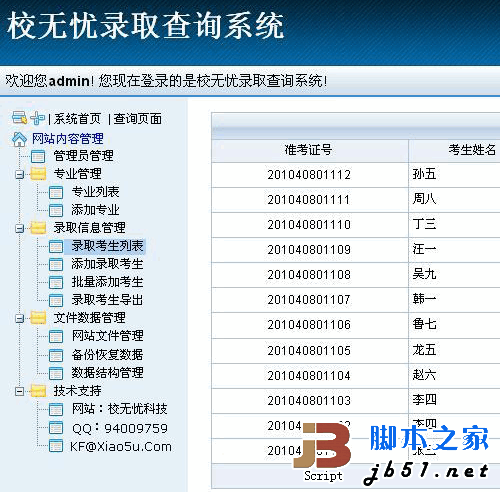The width and height of the screenshot is (500, 492).
Task: Click student name 丁三
Action: [x=424, y=224]
